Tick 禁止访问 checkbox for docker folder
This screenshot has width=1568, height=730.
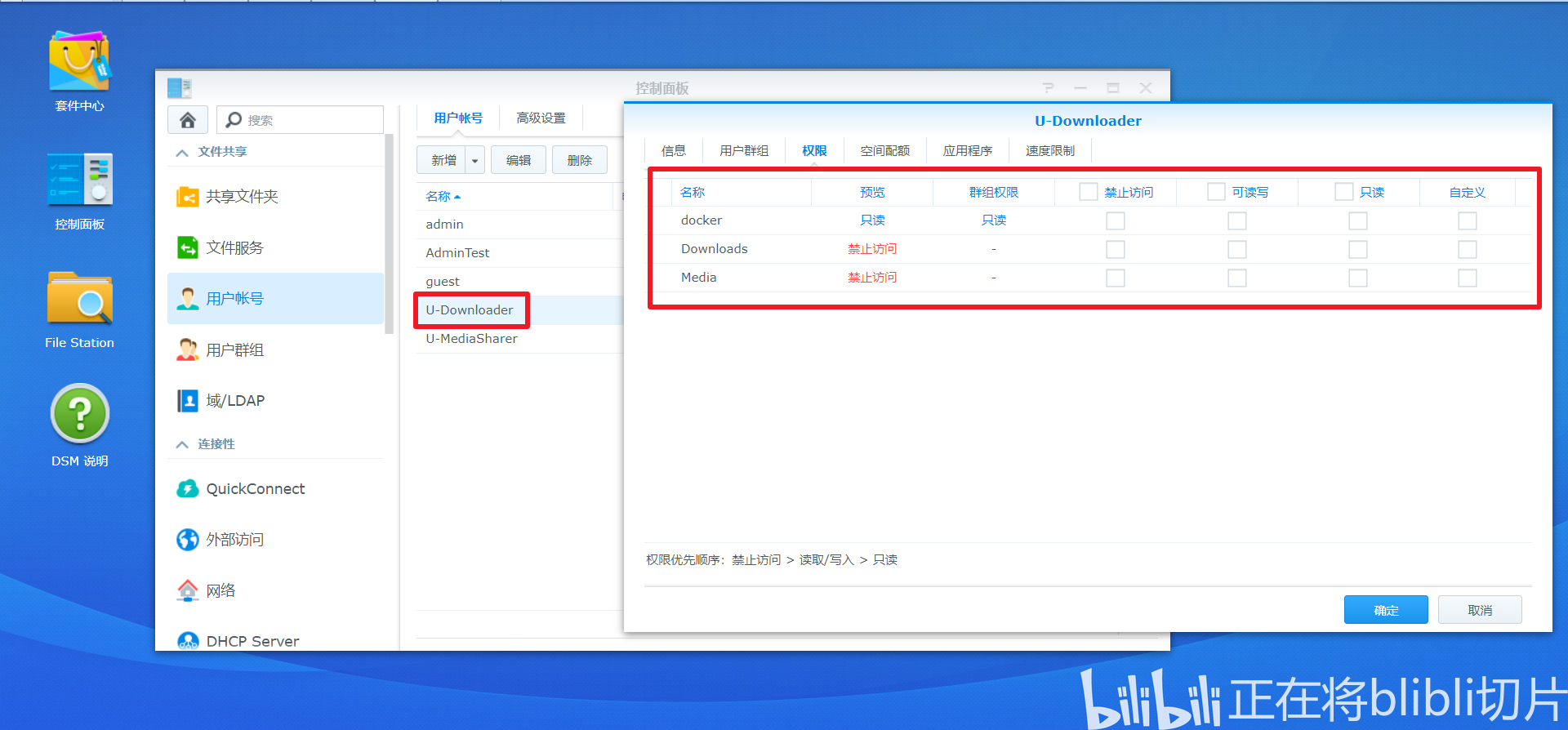click(1116, 221)
